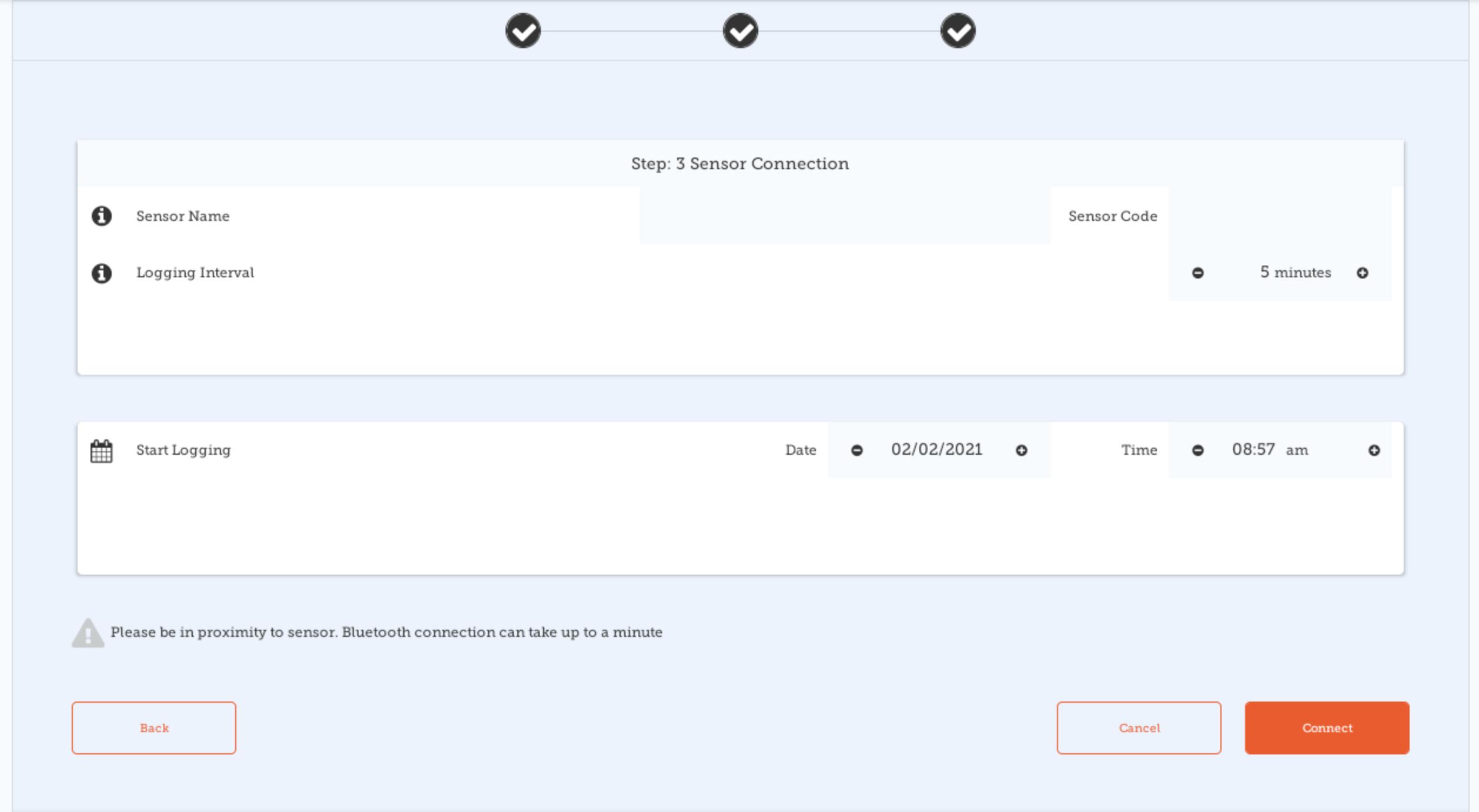Decrease the start time with minus

[x=1197, y=451]
